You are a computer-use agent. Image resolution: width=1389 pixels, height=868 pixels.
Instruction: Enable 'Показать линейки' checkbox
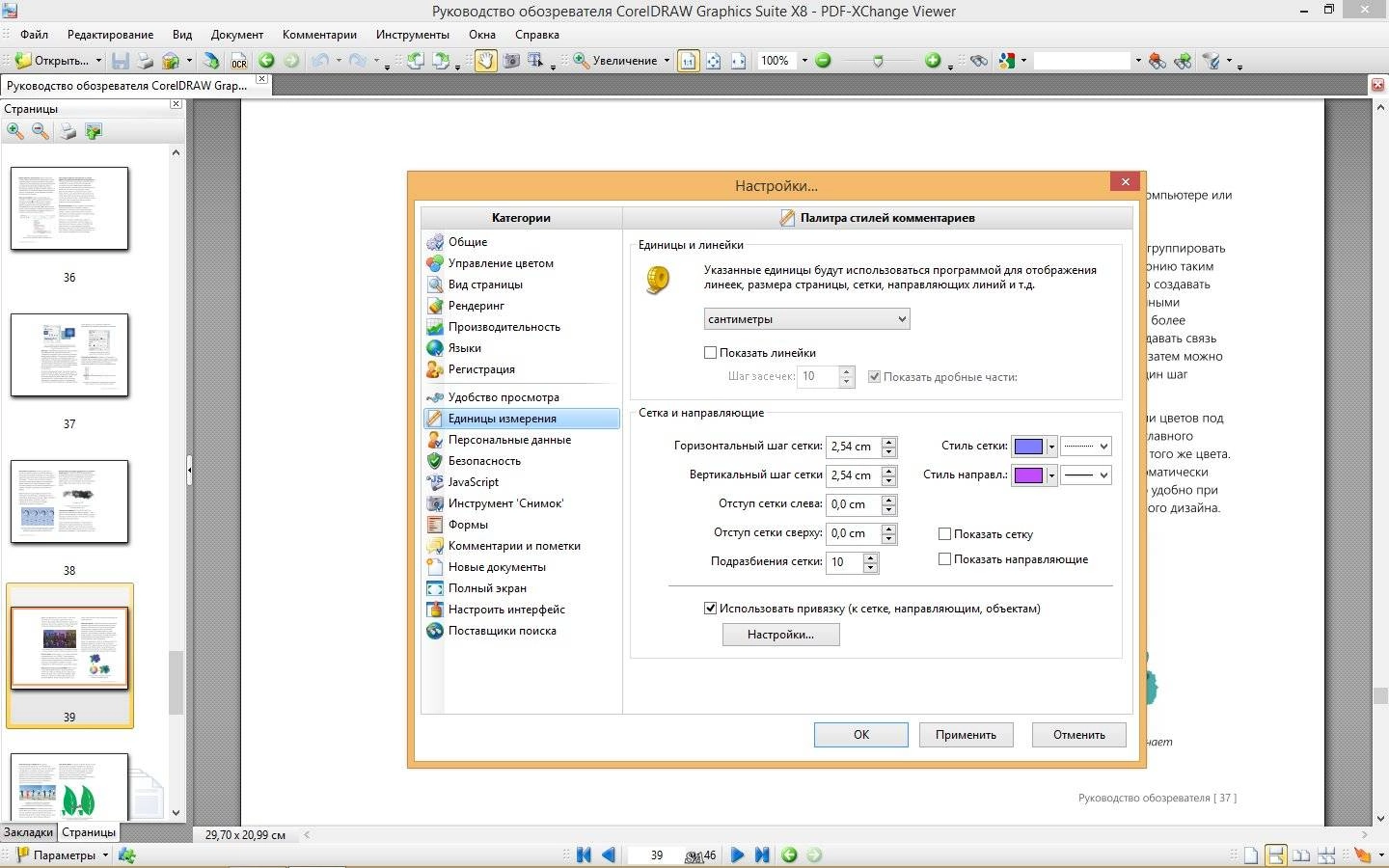[711, 353]
